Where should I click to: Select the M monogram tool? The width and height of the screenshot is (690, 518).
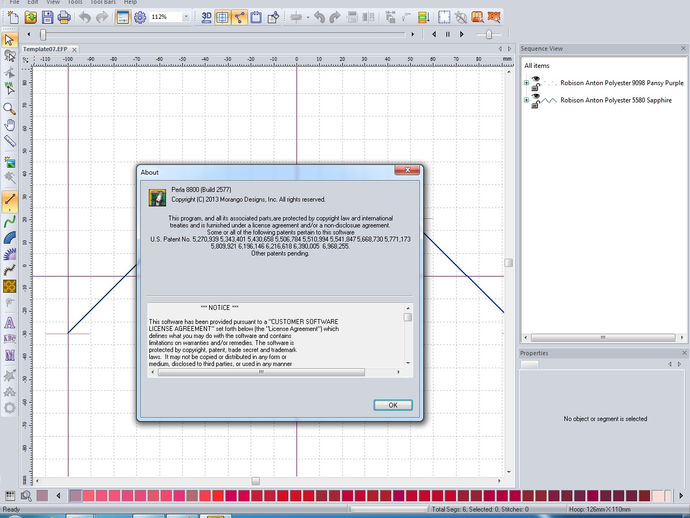point(9,355)
